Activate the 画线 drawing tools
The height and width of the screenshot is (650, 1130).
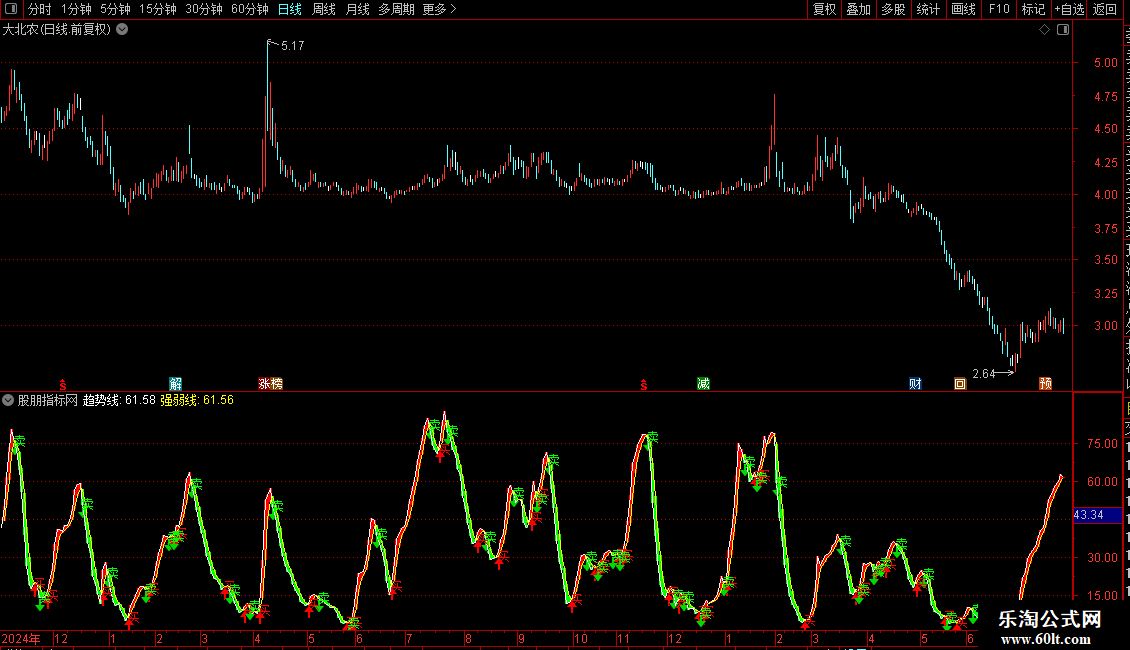pos(964,9)
